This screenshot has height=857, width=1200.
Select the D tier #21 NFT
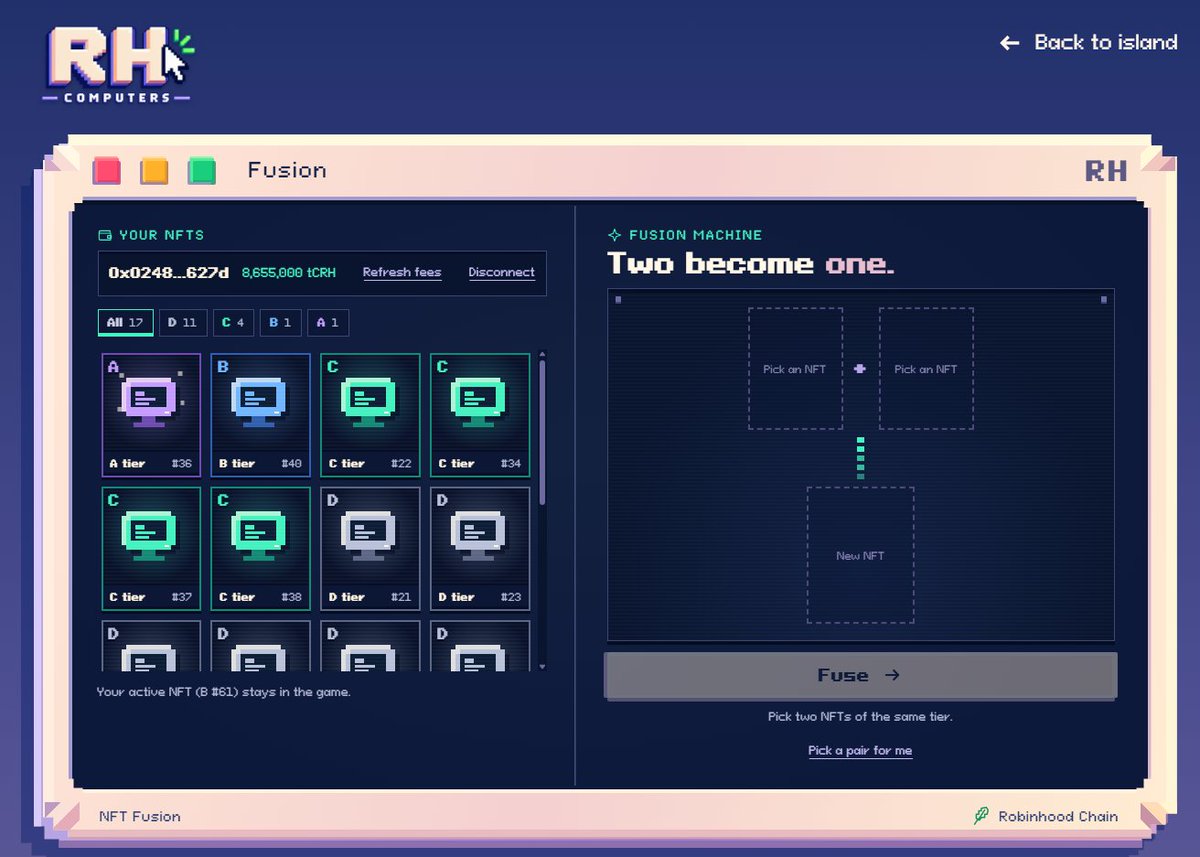[x=370, y=549]
